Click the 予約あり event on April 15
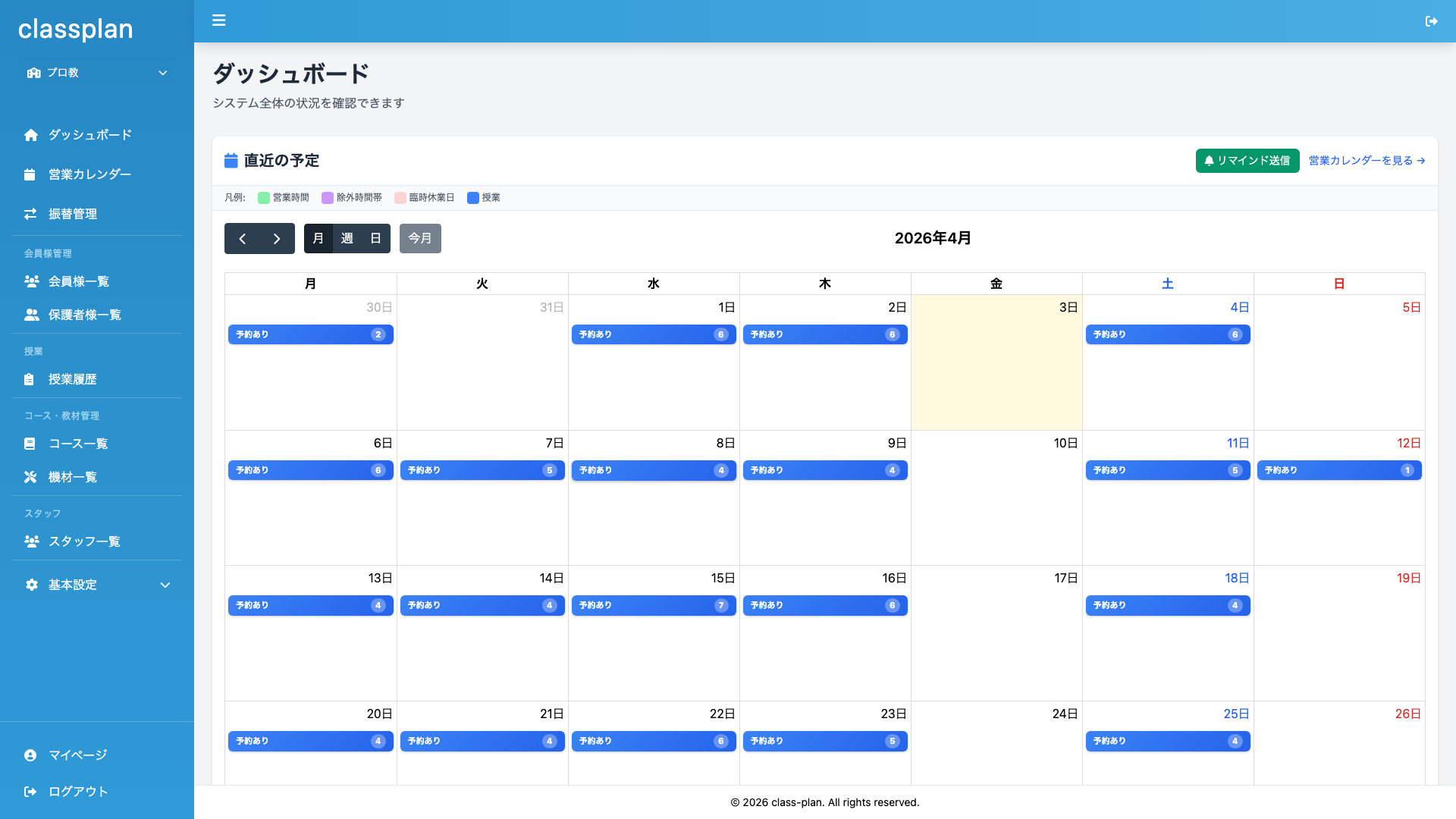The height and width of the screenshot is (819, 1456). tap(653, 605)
